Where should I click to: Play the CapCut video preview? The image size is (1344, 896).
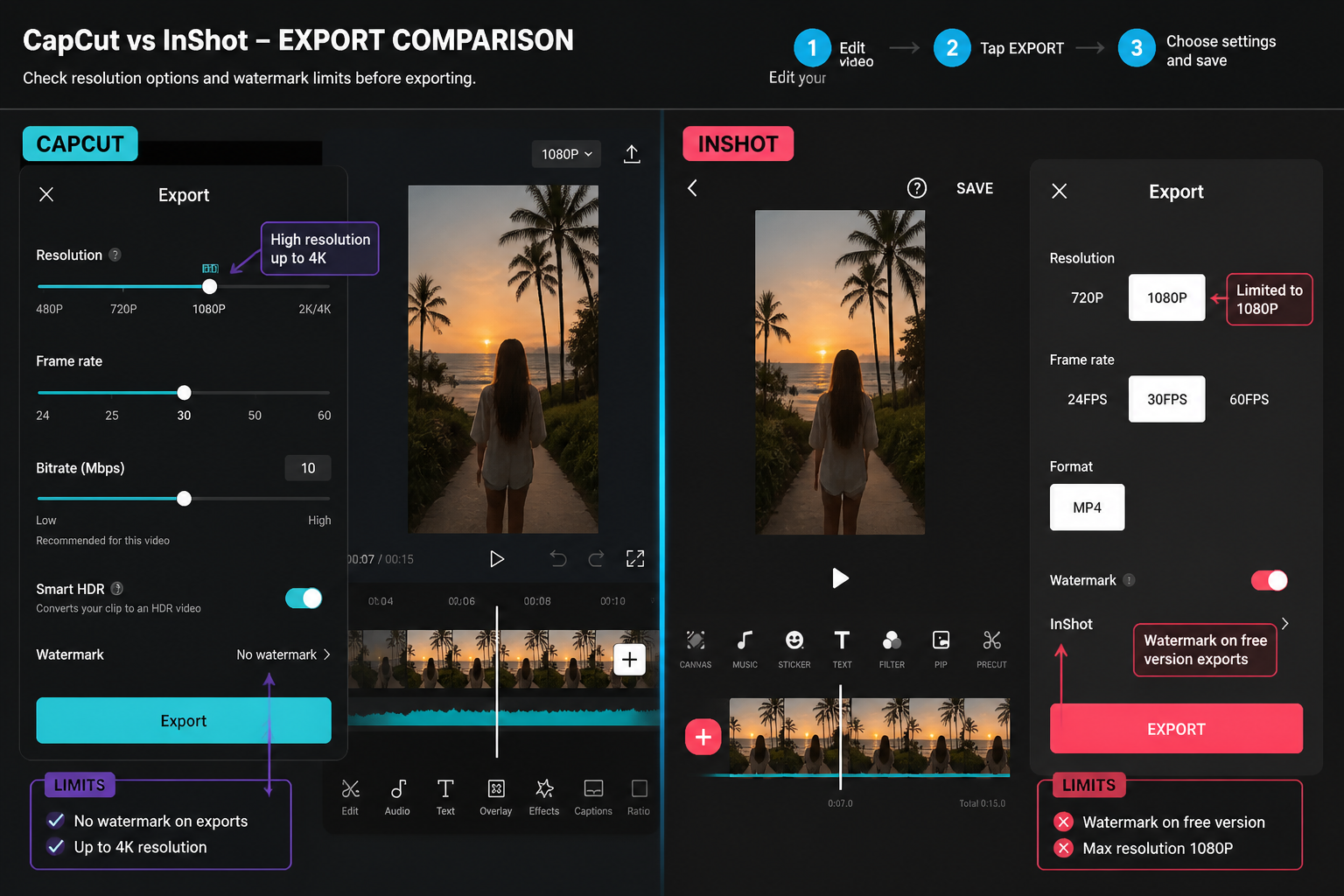coord(496,558)
